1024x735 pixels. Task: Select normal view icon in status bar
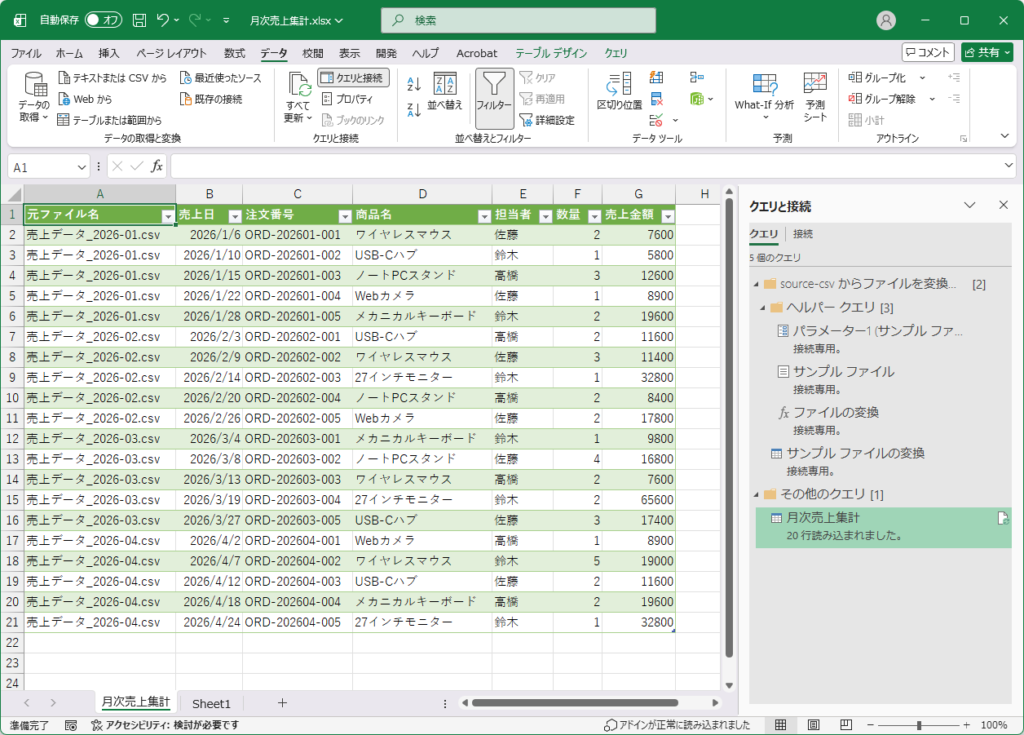tap(780, 725)
